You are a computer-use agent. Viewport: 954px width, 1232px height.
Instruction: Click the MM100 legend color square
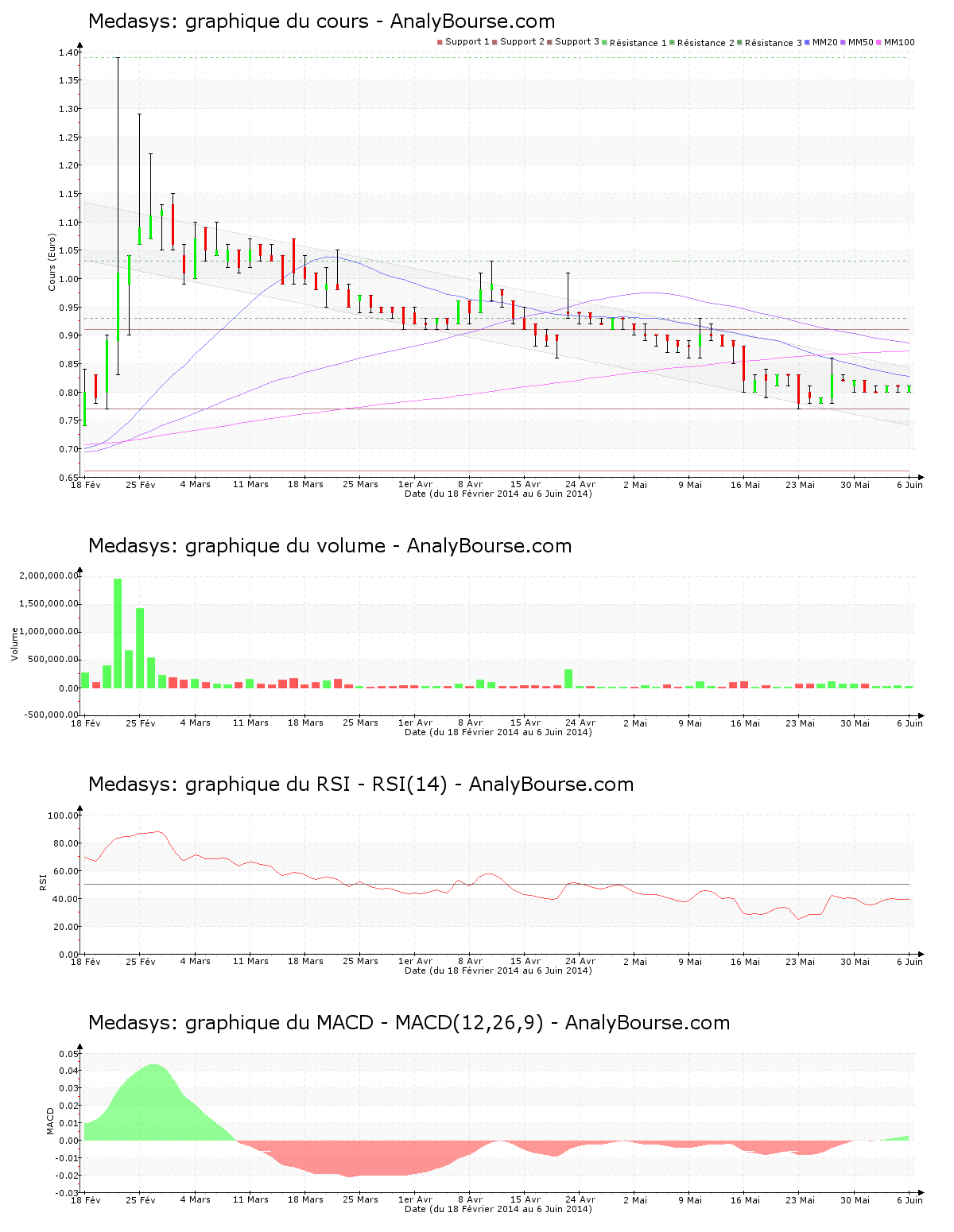879,42
